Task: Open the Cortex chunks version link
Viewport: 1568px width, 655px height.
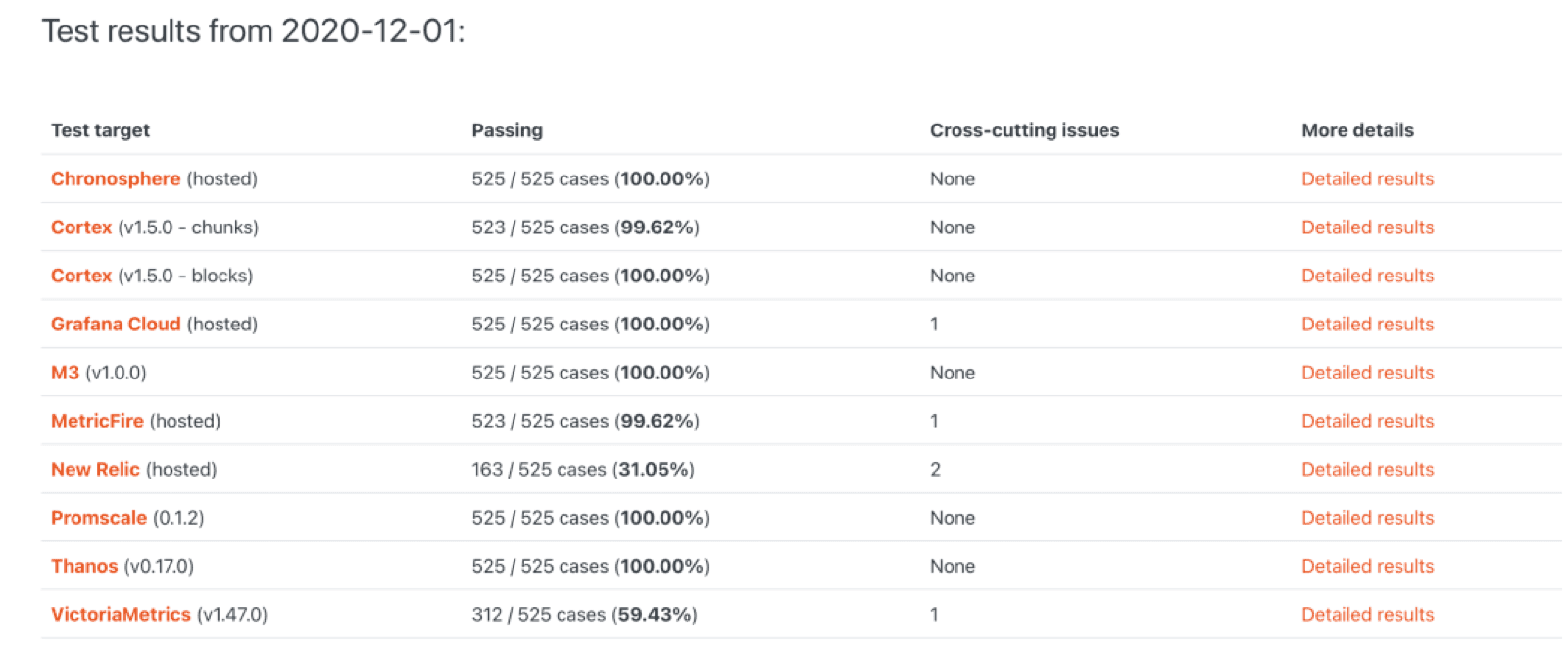Action: point(80,227)
